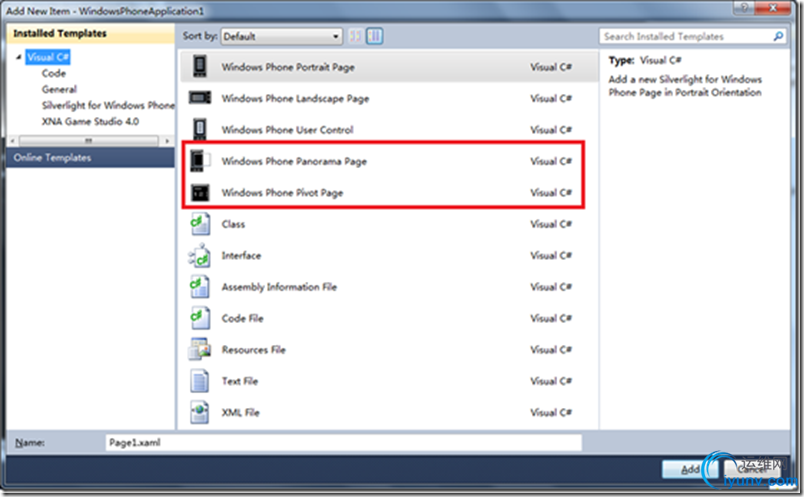804x497 pixels.
Task: Open the Installed Templates section
Action: pos(91,33)
